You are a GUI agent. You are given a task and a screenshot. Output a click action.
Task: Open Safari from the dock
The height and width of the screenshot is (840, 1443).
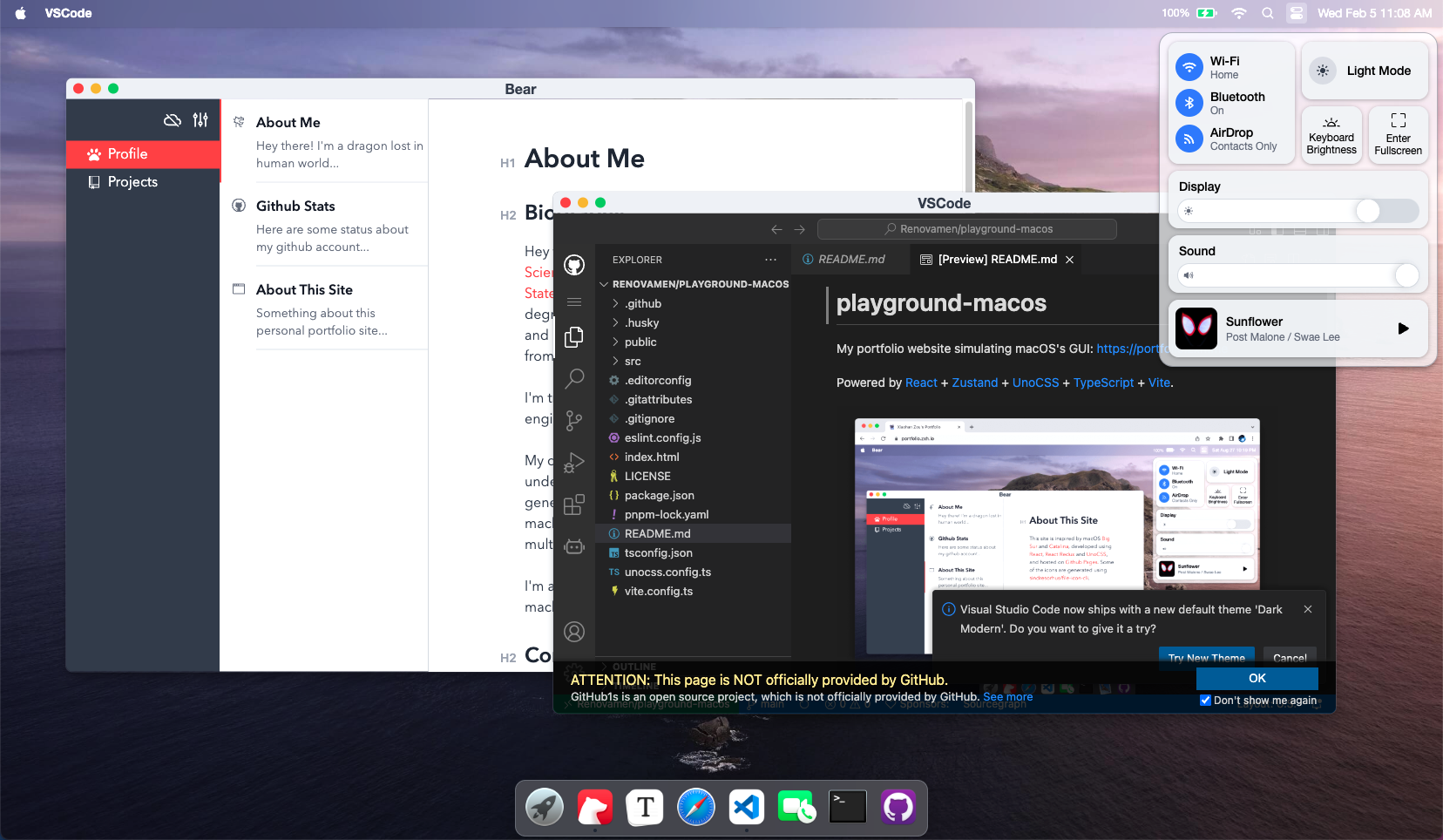click(x=696, y=808)
